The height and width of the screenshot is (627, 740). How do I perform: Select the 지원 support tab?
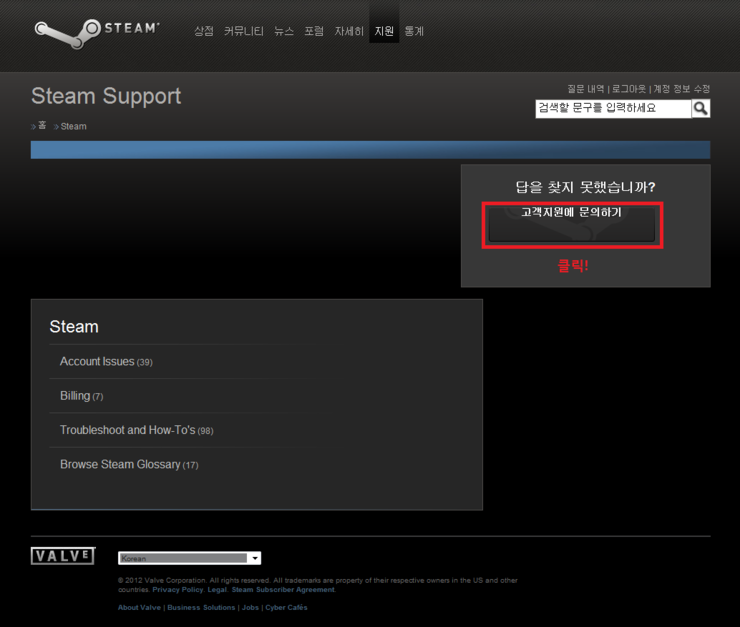384,31
